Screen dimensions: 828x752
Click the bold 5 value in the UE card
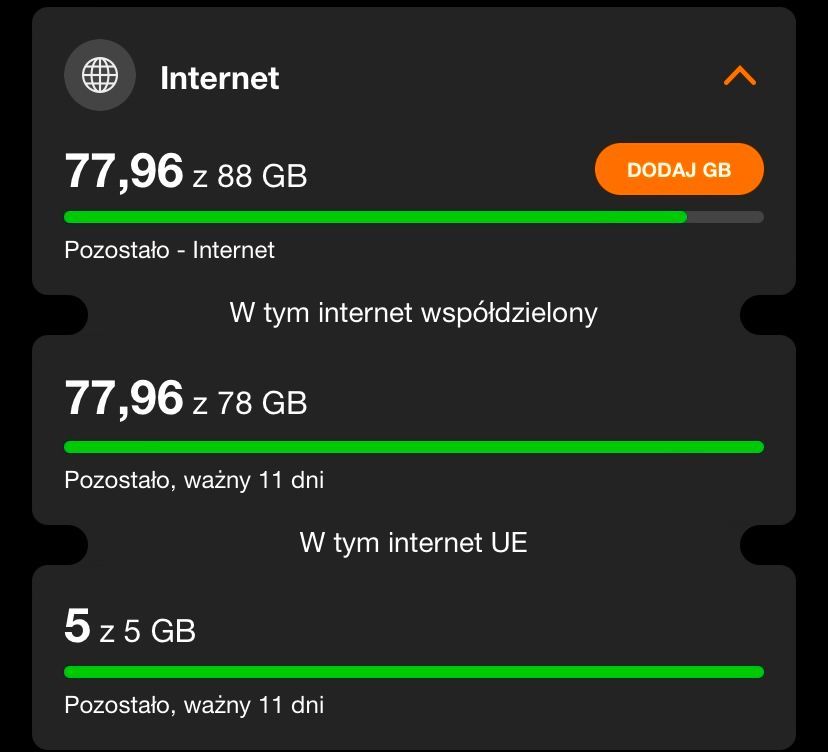click(x=77, y=626)
